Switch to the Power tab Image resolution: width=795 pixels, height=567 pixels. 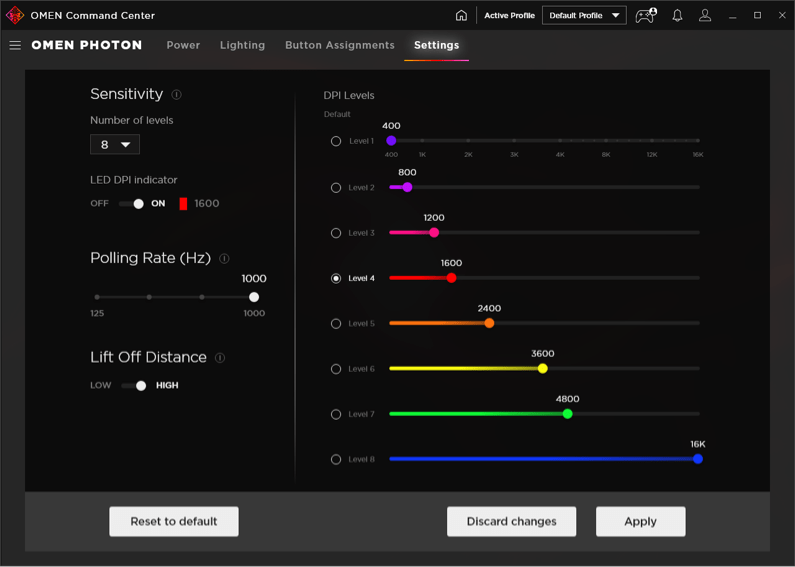[x=183, y=45]
